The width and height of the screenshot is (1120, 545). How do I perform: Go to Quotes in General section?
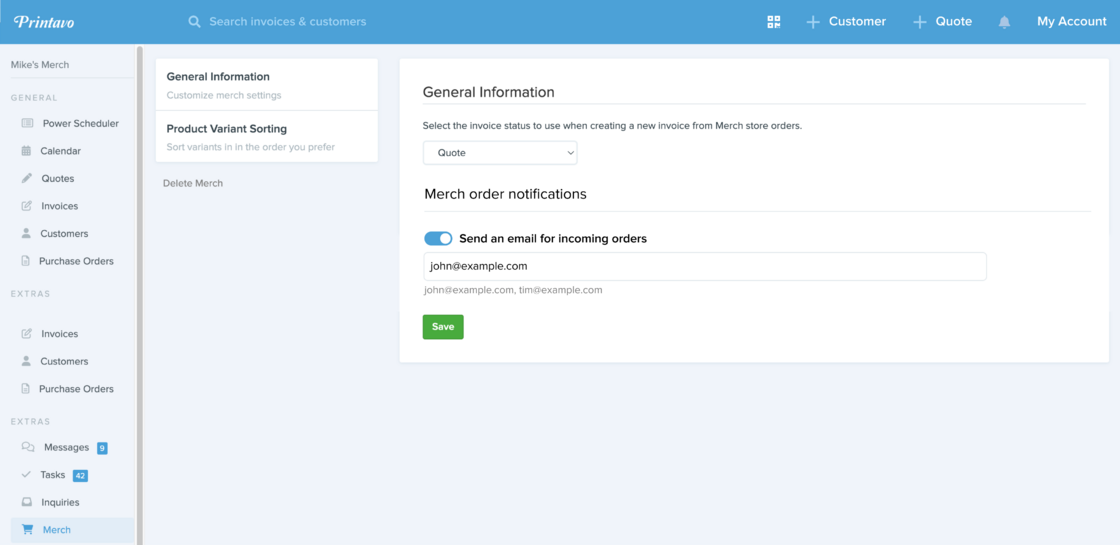[x=57, y=178]
